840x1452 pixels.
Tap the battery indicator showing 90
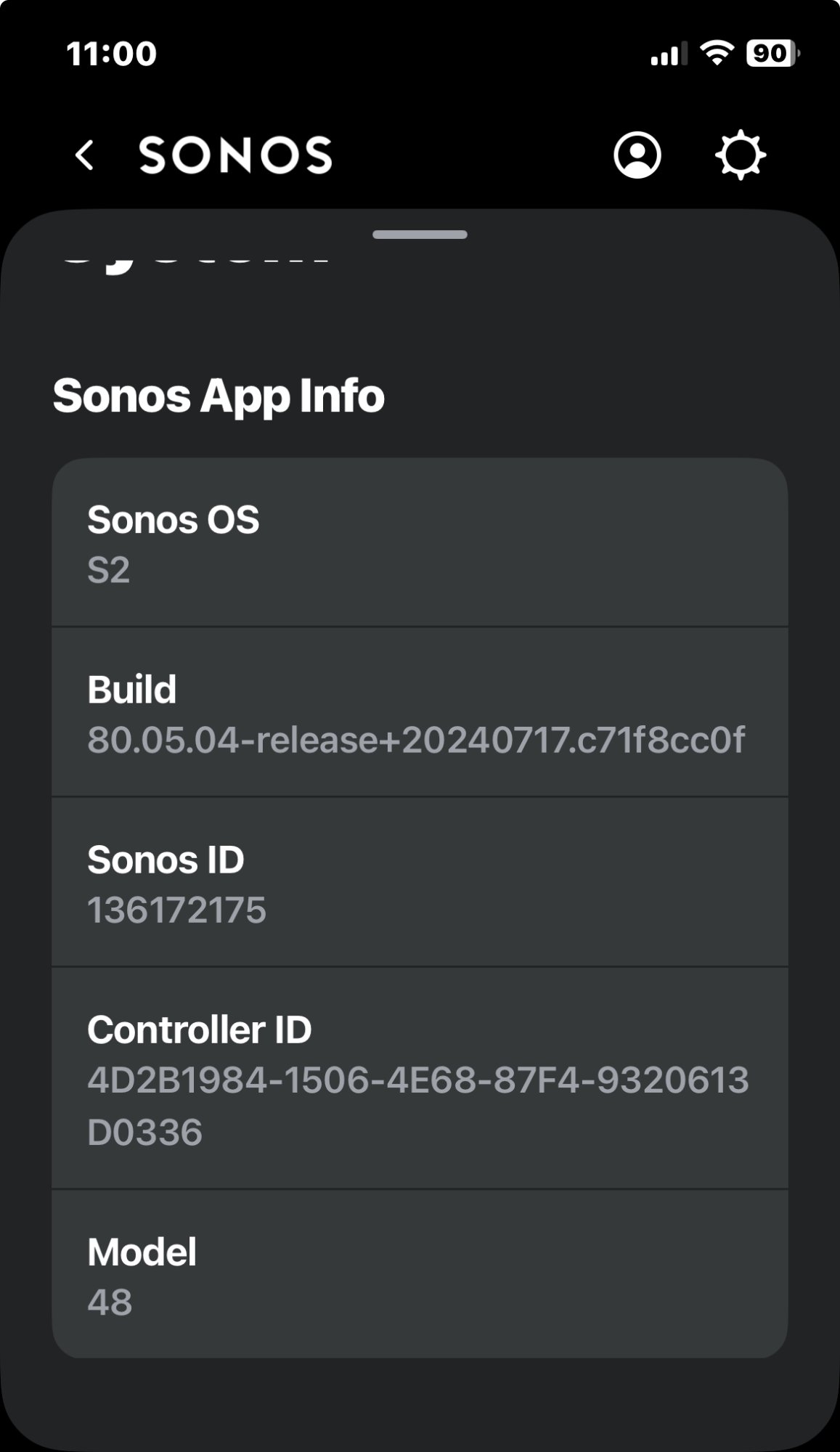tap(772, 53)
